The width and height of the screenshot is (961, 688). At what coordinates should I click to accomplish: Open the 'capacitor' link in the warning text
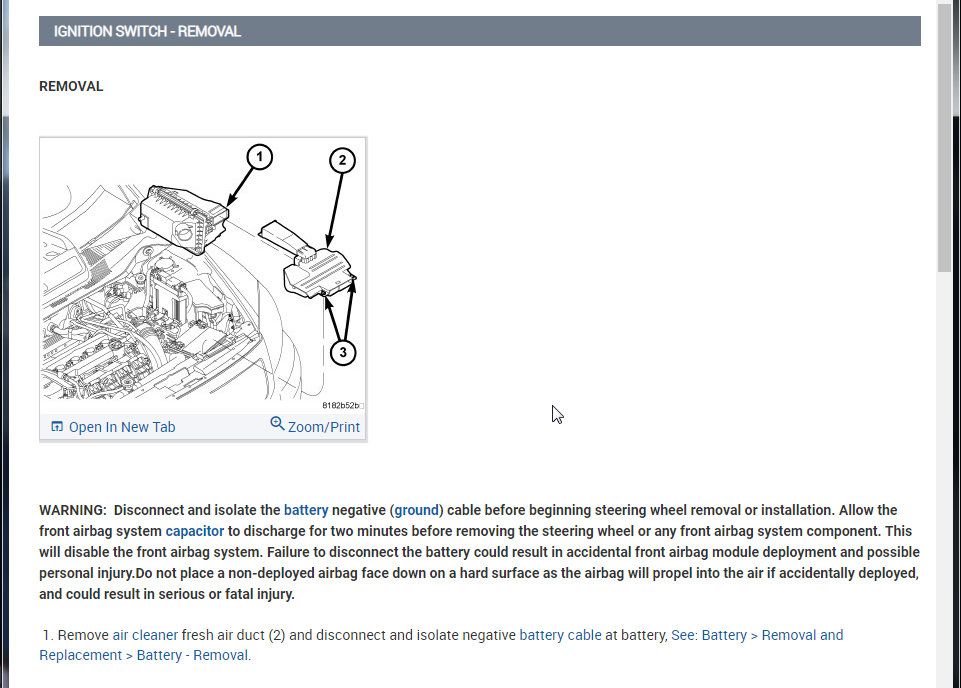(194, 531)
